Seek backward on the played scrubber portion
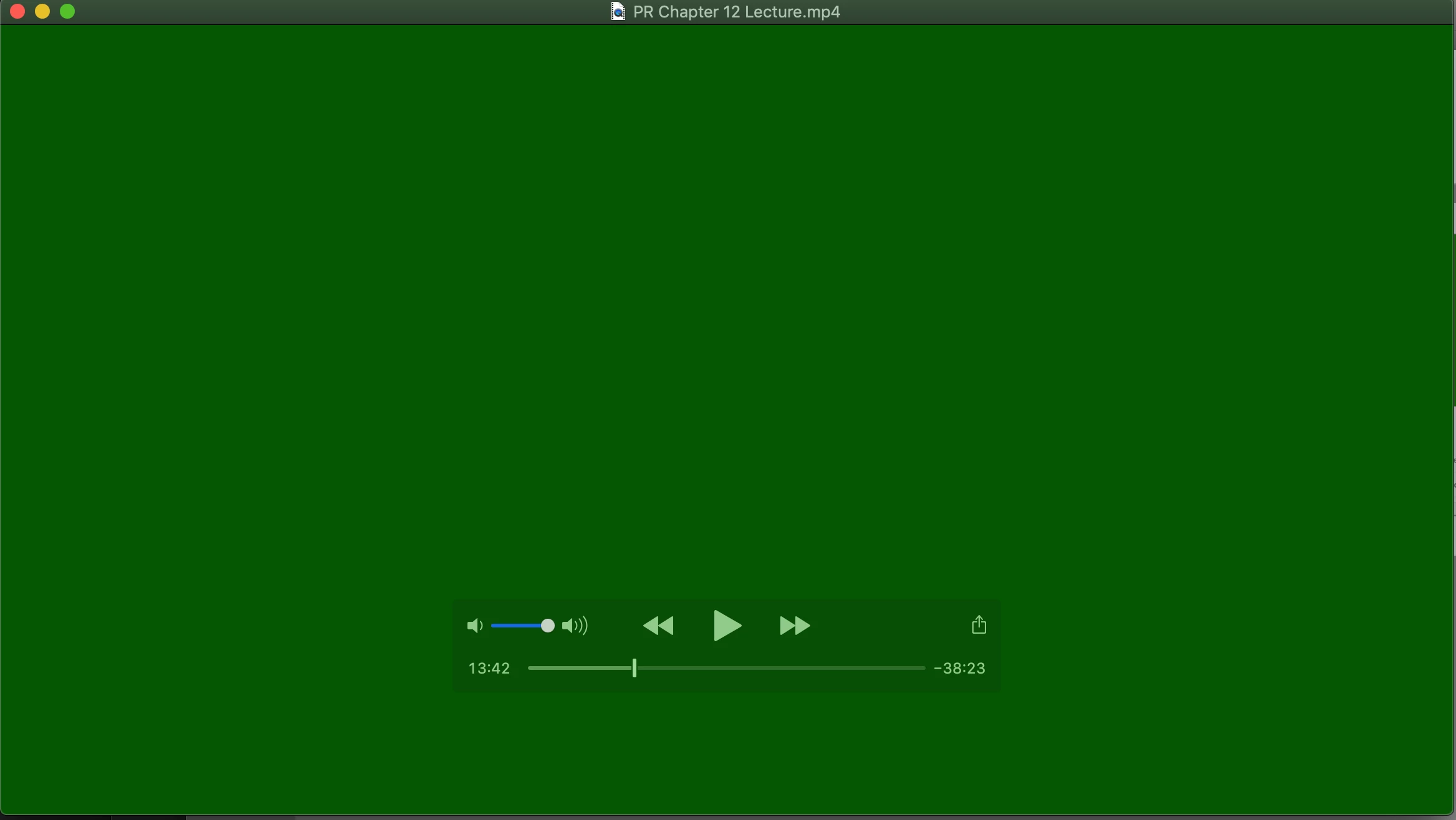The image size is (1456, 820). click(580, 668)
